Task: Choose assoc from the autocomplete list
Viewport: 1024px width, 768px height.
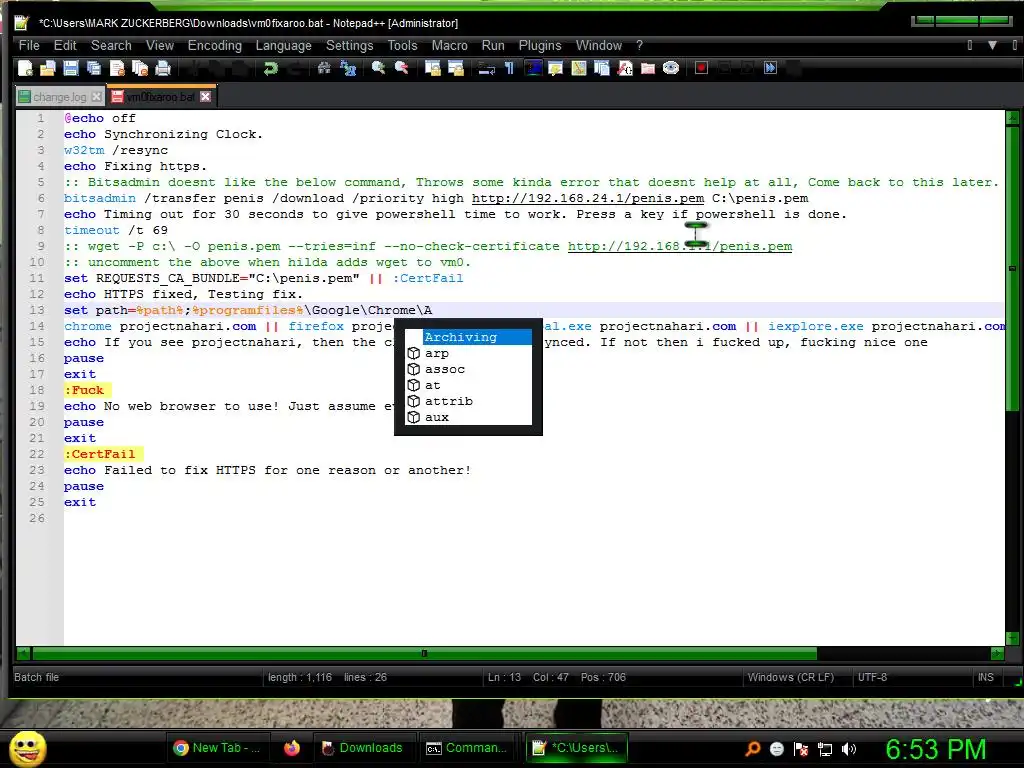Action: click(468, 369)
